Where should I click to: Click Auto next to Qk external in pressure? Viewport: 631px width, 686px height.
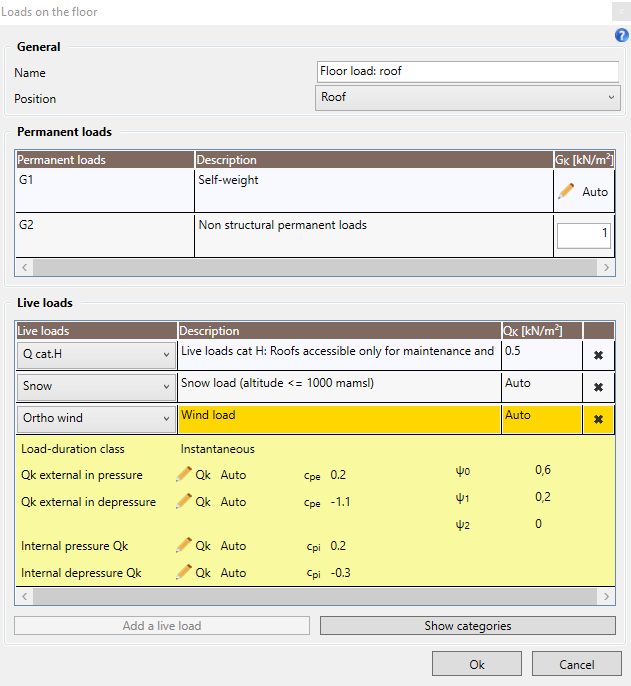pyautogui.click(x=233, y=475)
